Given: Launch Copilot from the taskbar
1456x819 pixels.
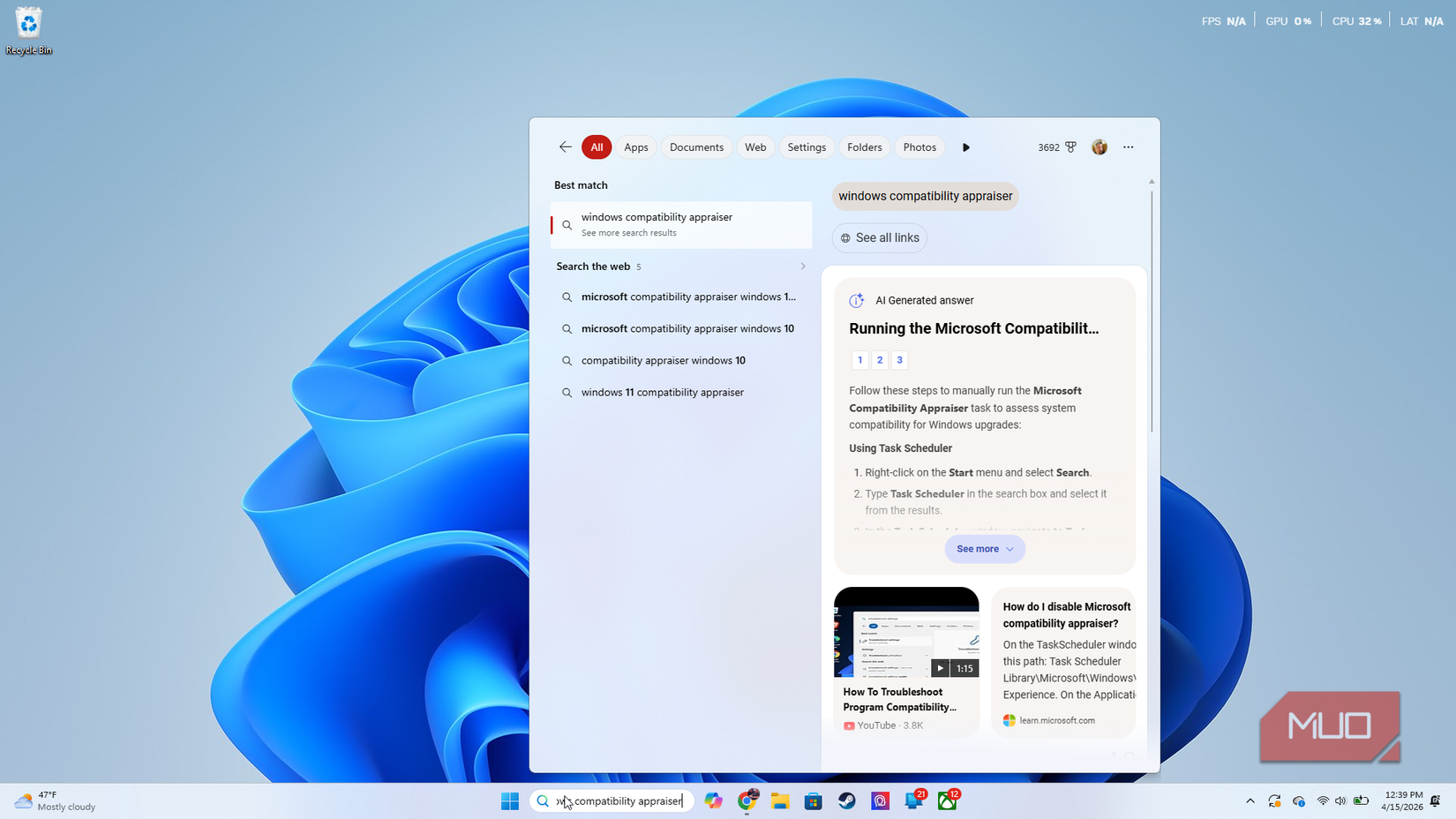Looking at the screenshot, I should (x=713, y=800).
